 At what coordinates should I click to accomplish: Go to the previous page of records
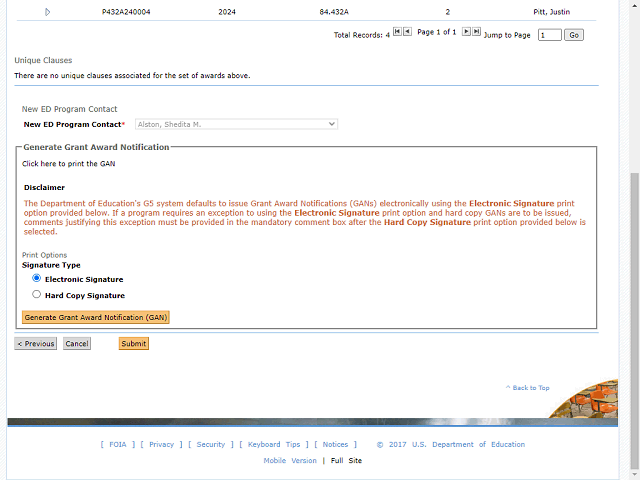[407, 31]
